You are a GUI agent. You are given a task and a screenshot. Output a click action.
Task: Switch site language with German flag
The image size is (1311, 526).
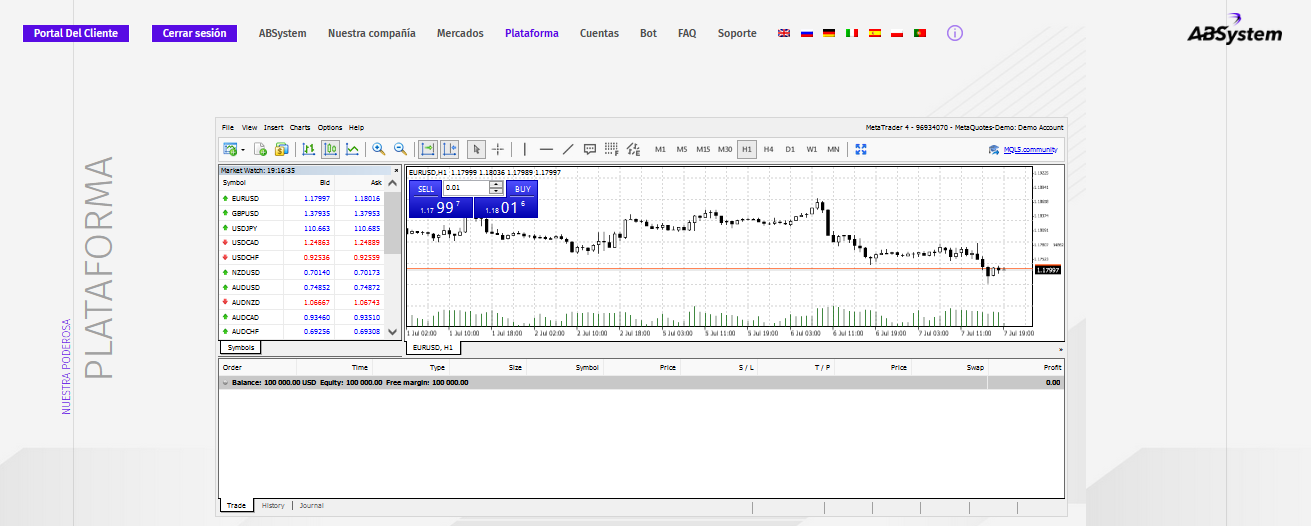(x=829, y=33)
